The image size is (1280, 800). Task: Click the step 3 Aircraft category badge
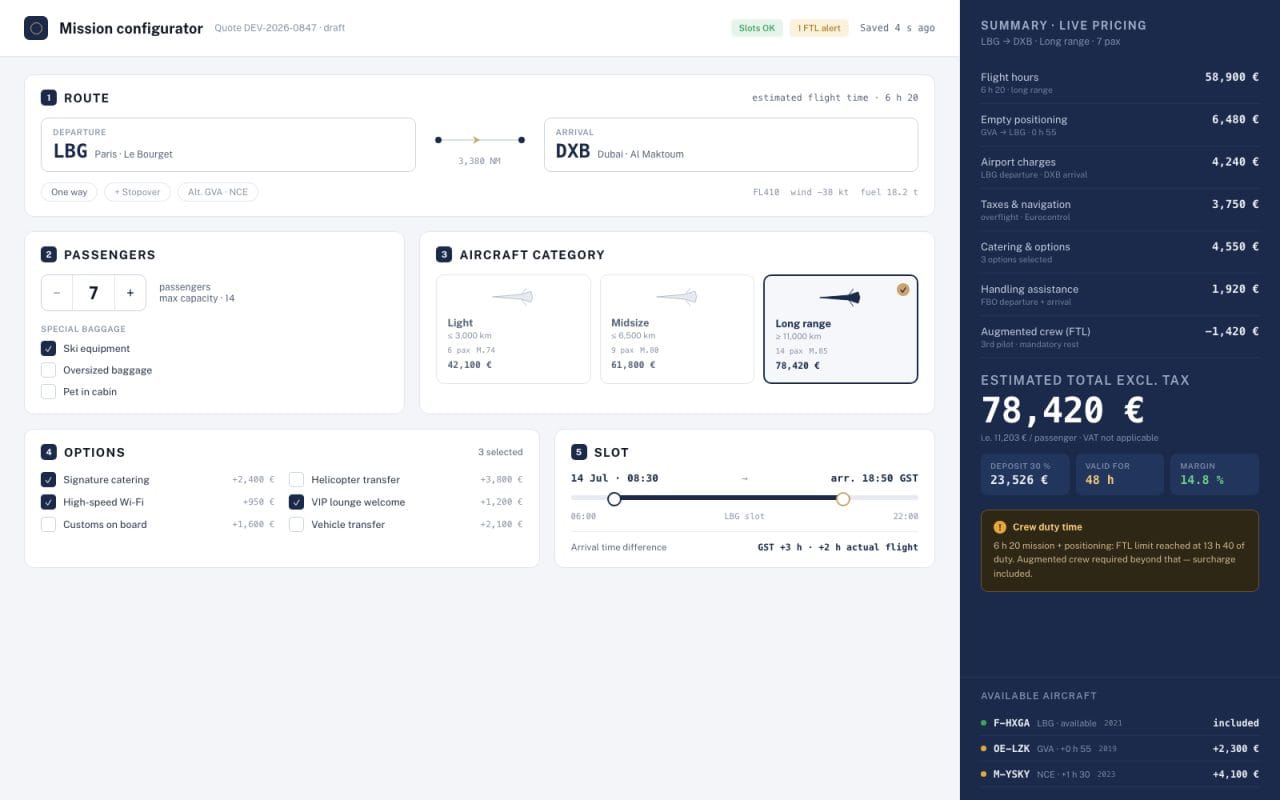444,255
